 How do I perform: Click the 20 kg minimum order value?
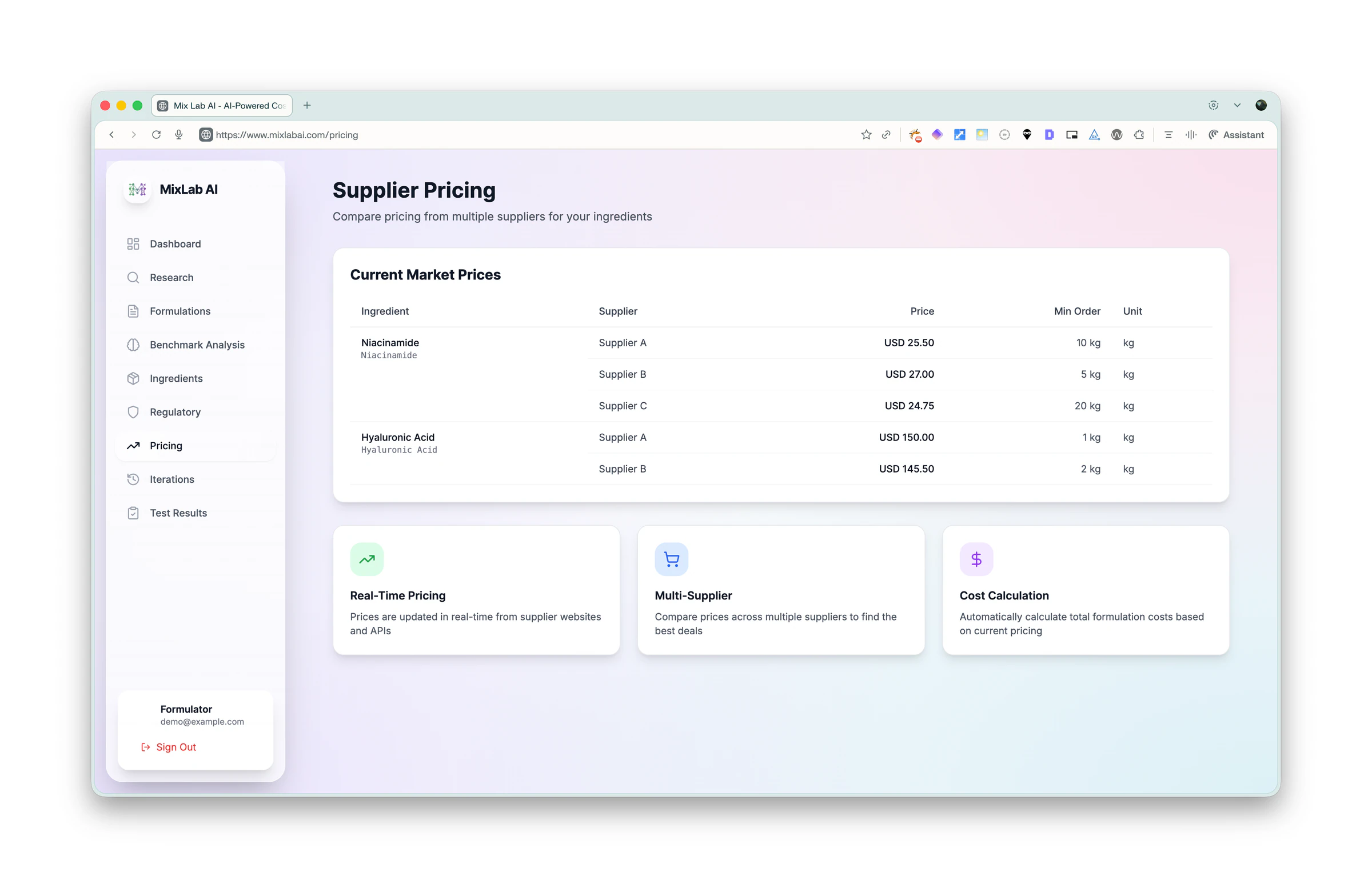(1087, 406)
